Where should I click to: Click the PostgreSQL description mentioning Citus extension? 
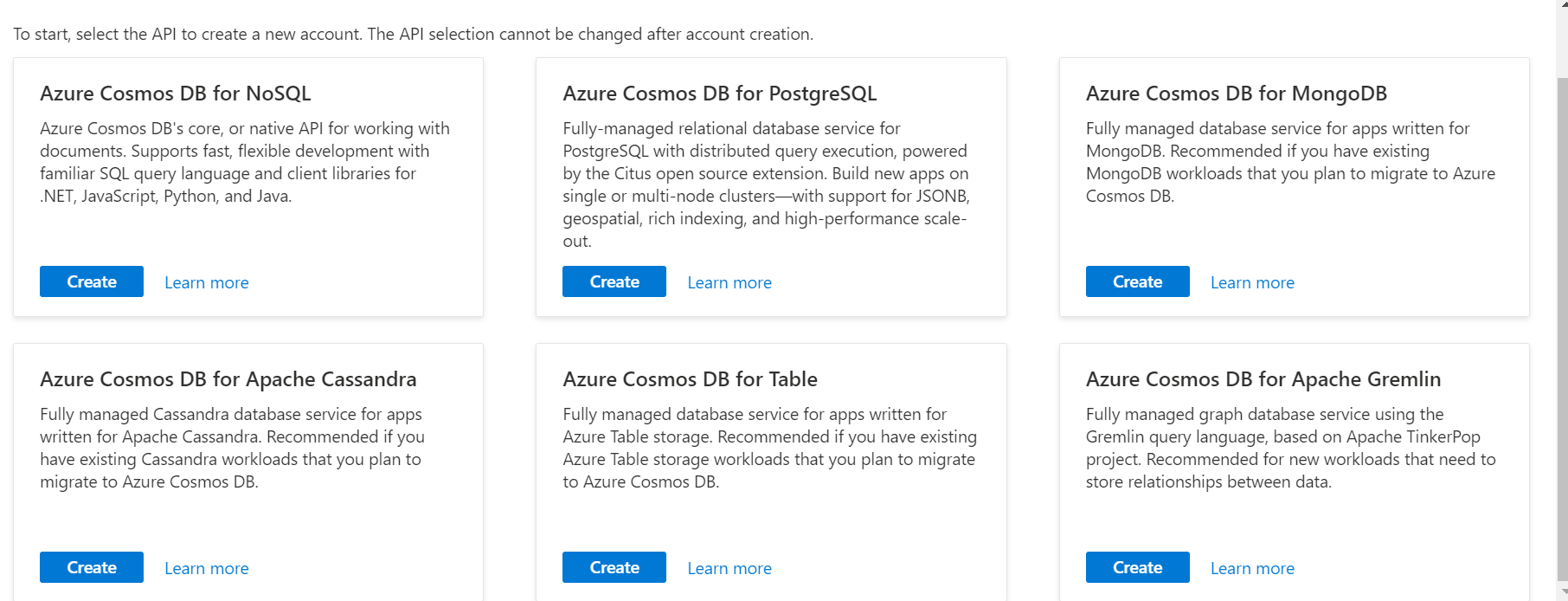coord(767,184)
